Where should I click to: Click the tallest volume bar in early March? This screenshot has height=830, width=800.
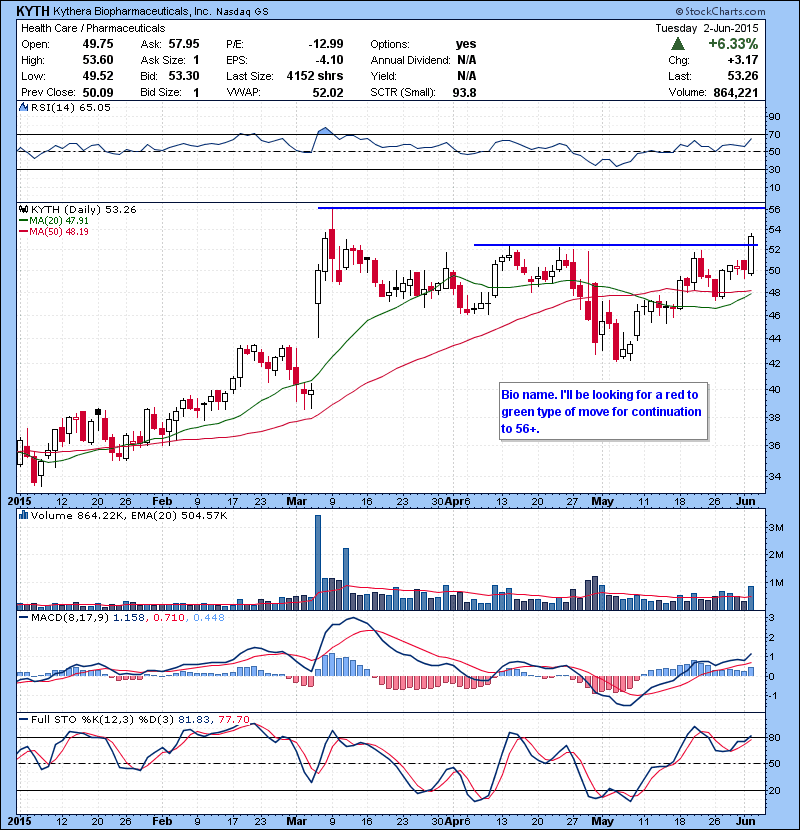click(x=318, y=562)
